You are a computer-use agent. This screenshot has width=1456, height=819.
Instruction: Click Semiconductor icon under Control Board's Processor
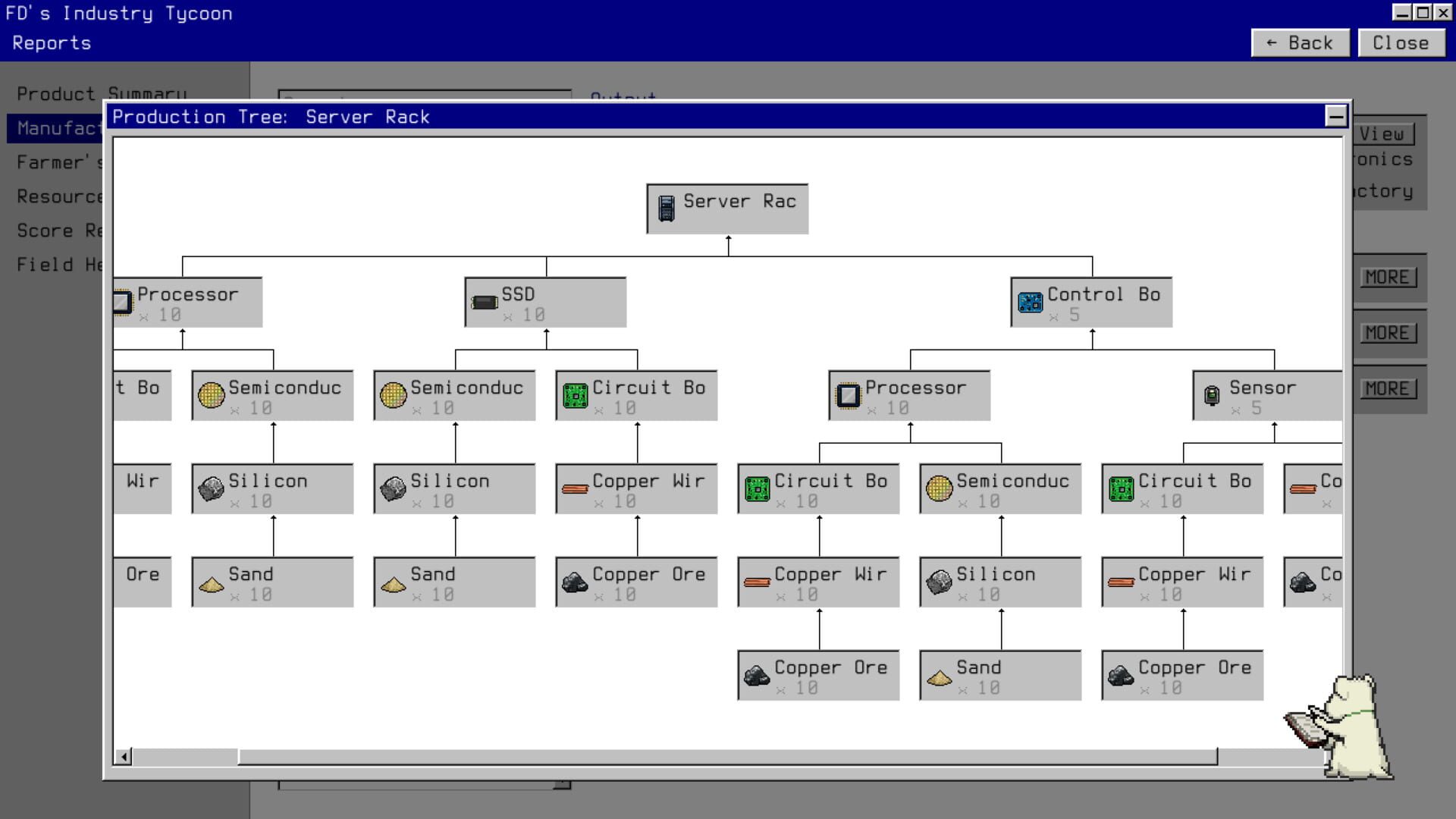coord(939,488)
